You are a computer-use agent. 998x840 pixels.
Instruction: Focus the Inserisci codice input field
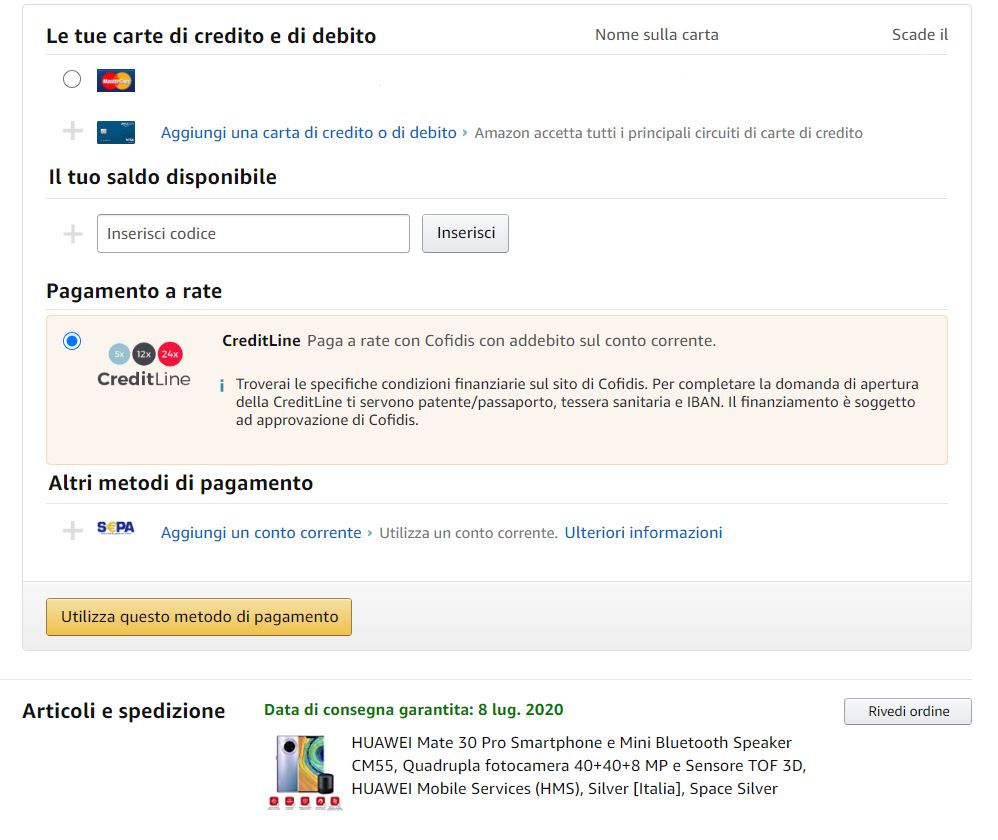253,234
